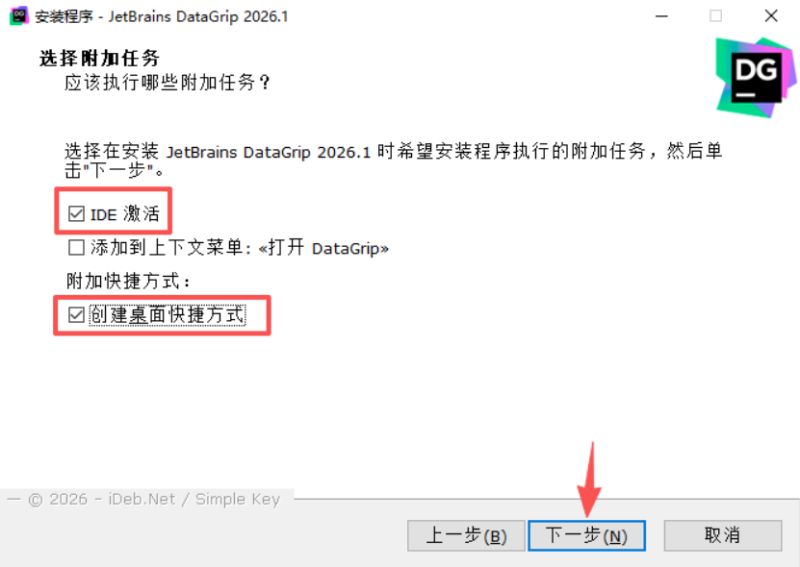Screen dimensions: 800x567
Task: Uncheck the IDE 激活 checkbox
Action: [x=76, y=214]
